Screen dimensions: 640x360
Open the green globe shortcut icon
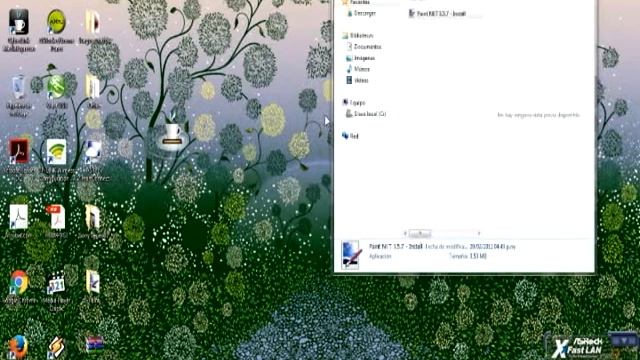(56, 87)
